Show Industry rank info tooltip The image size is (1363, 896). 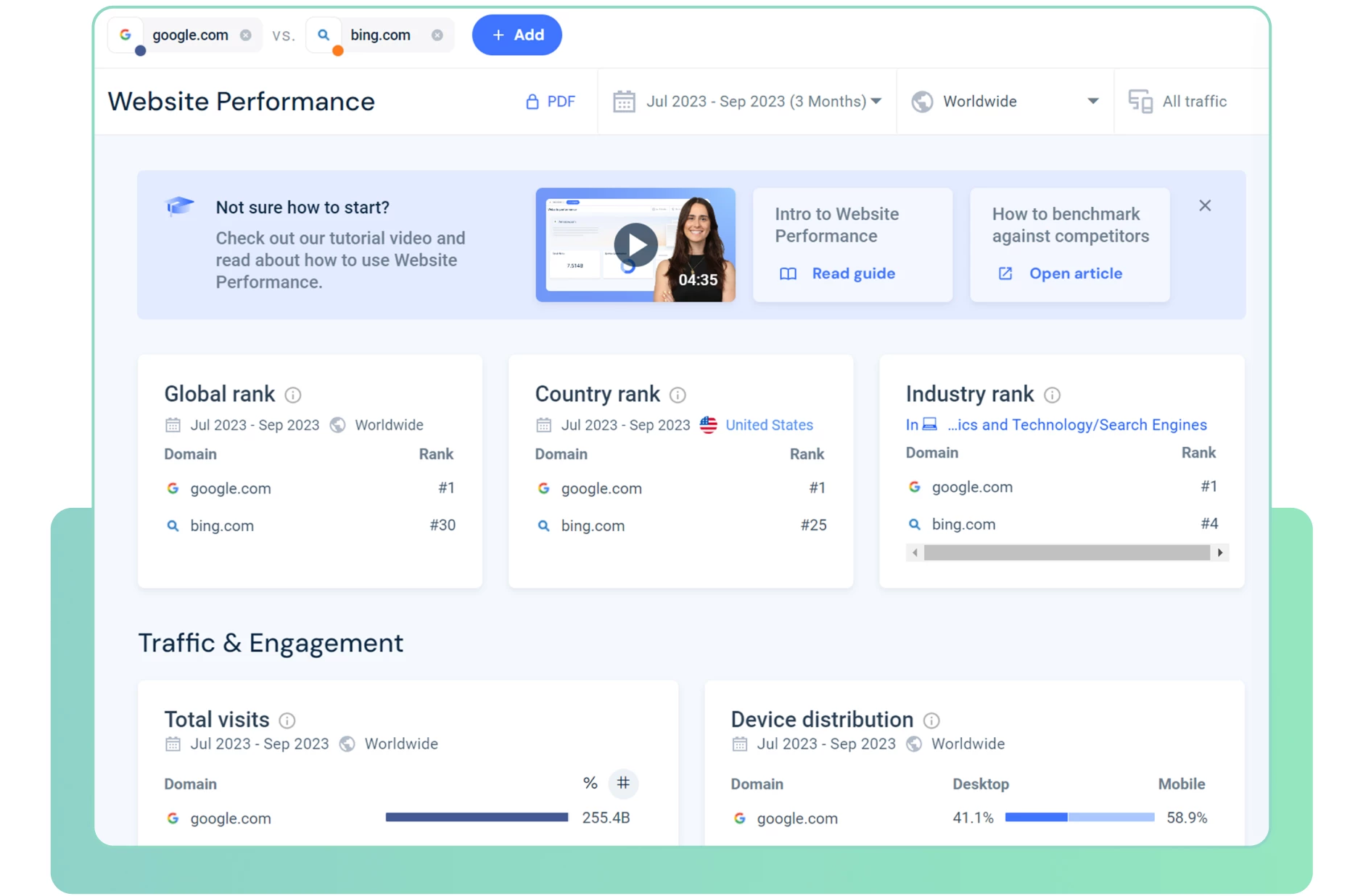1052,395
